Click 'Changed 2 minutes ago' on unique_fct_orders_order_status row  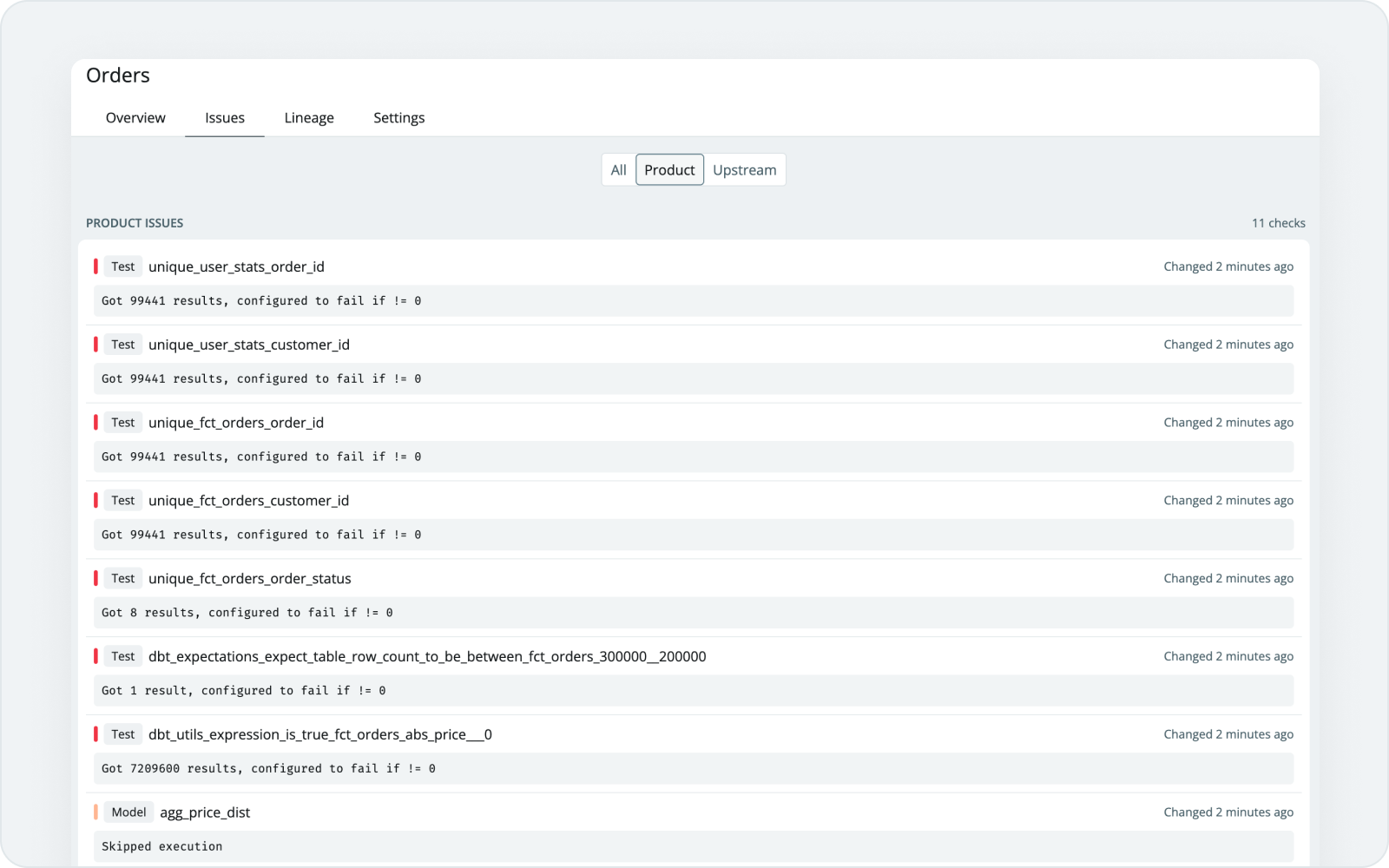coord(1228,579)
